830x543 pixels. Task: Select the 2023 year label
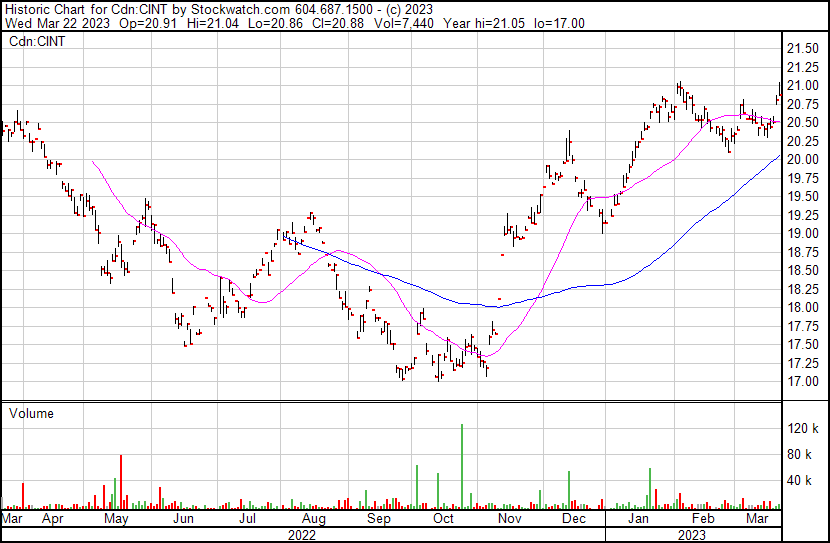tap(691, 535)
